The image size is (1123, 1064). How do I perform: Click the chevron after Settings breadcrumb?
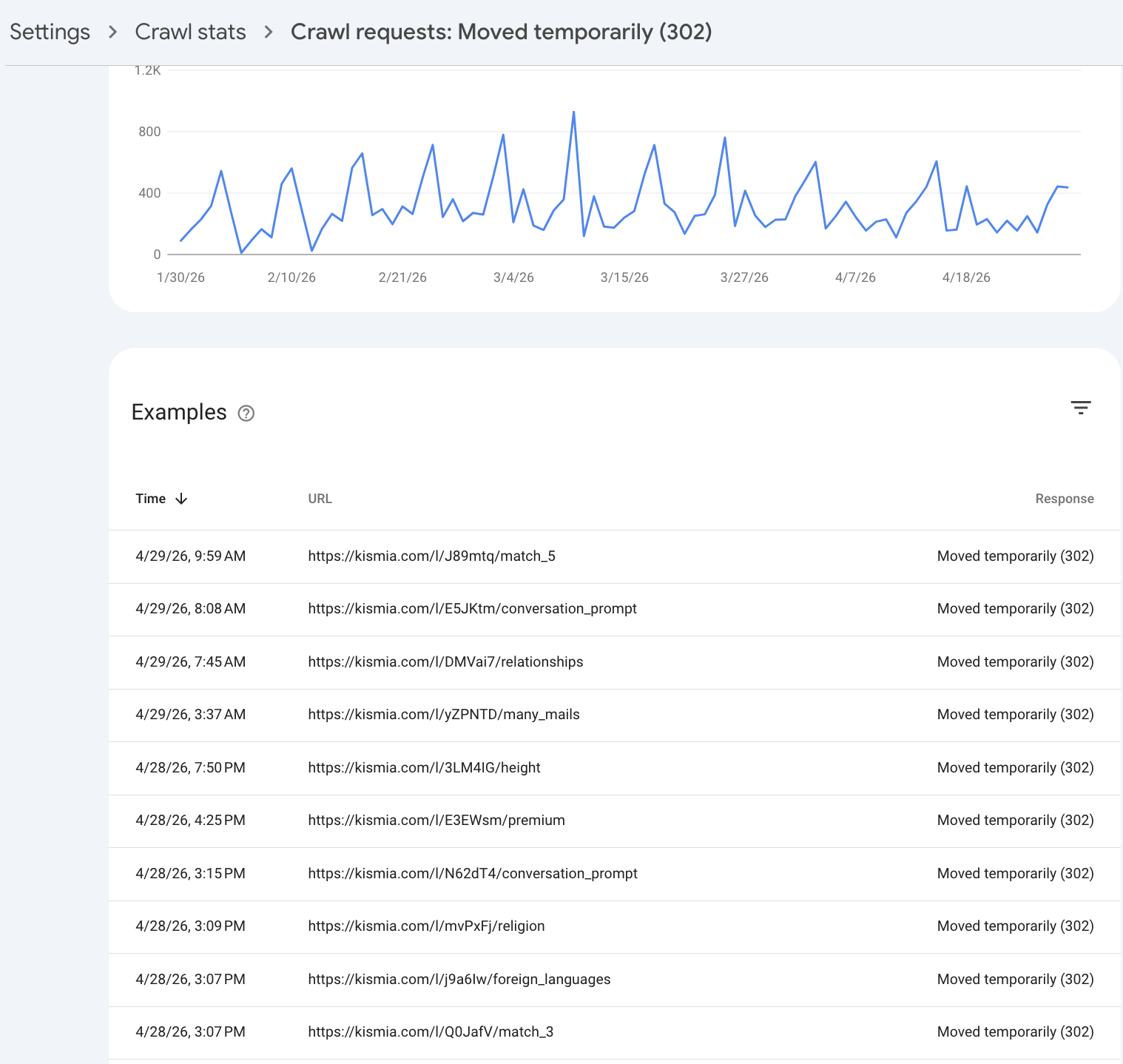(x=112, y=32)
